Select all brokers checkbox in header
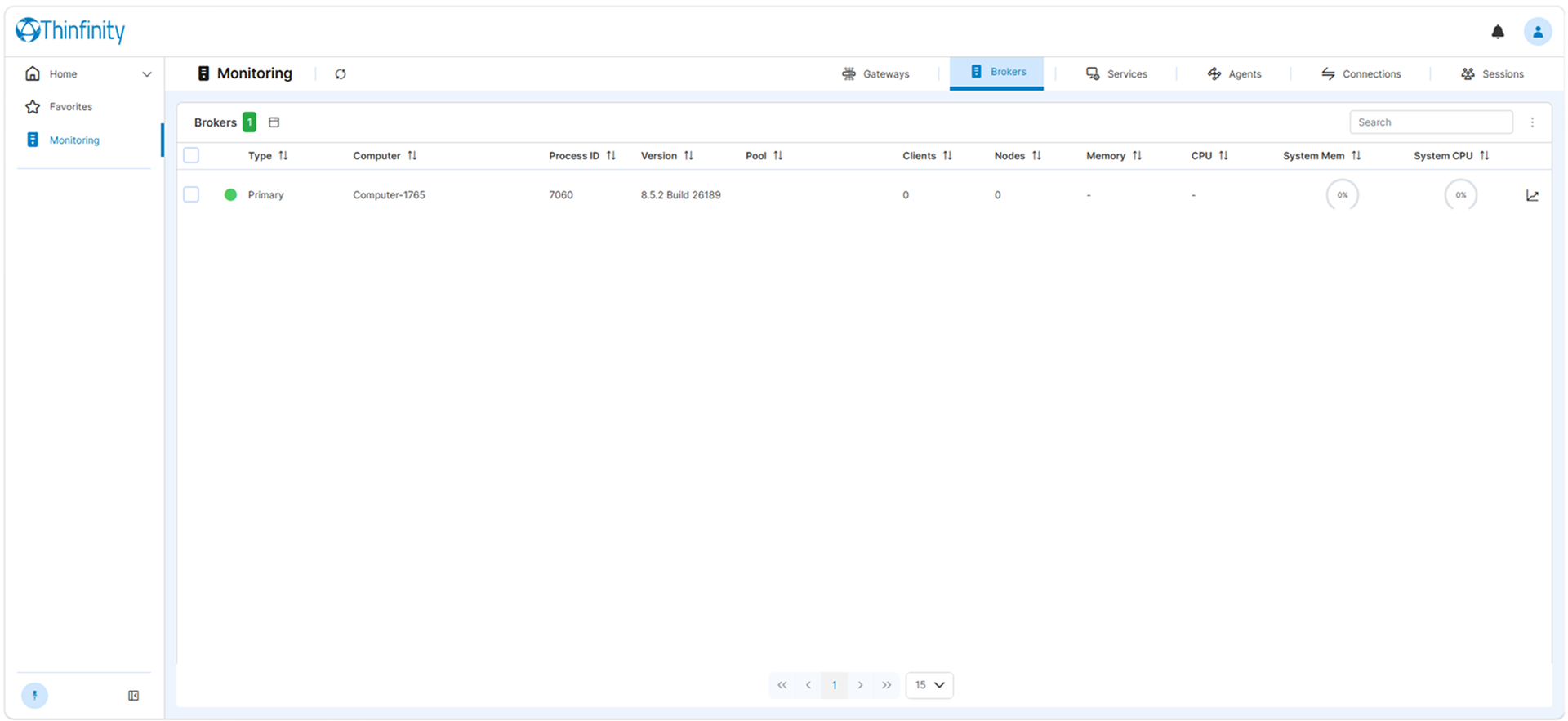 191,155
